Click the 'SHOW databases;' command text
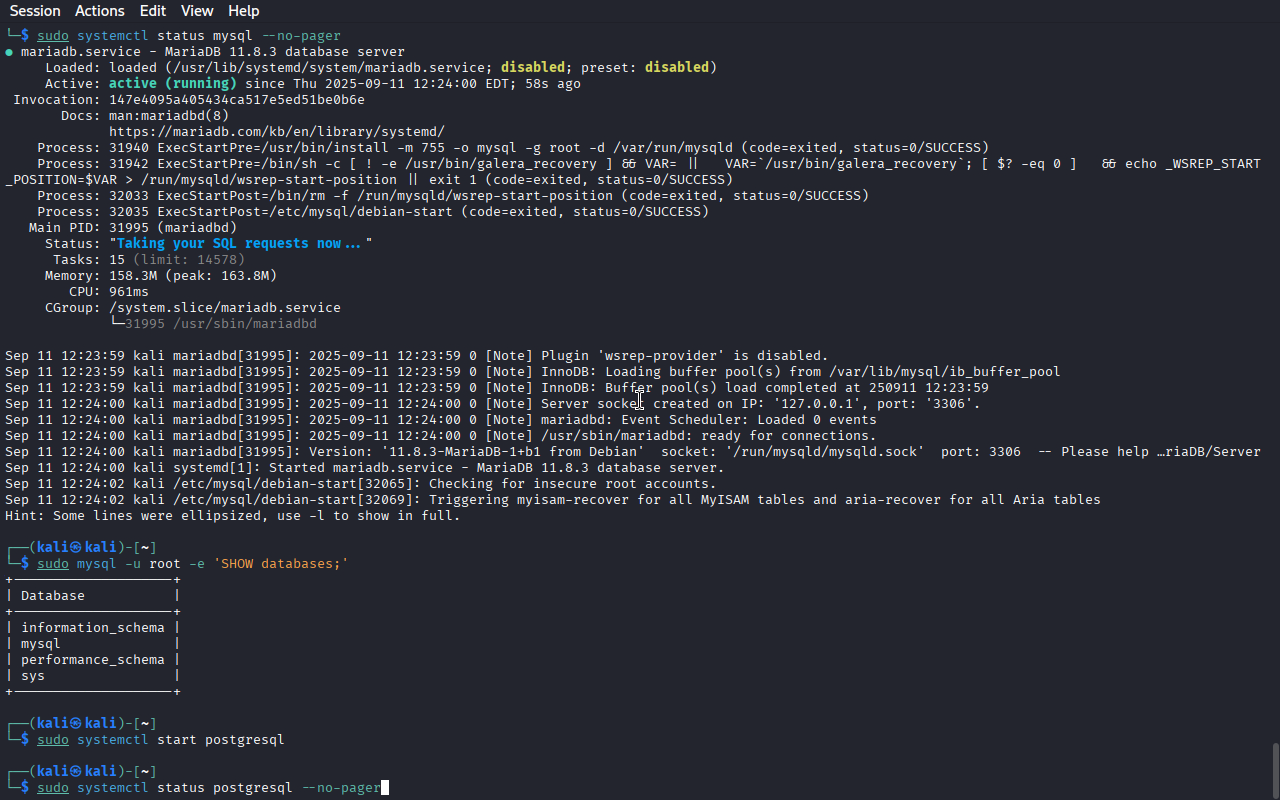The height and width of the screenshot is (800, 1280). click(281, 564)
